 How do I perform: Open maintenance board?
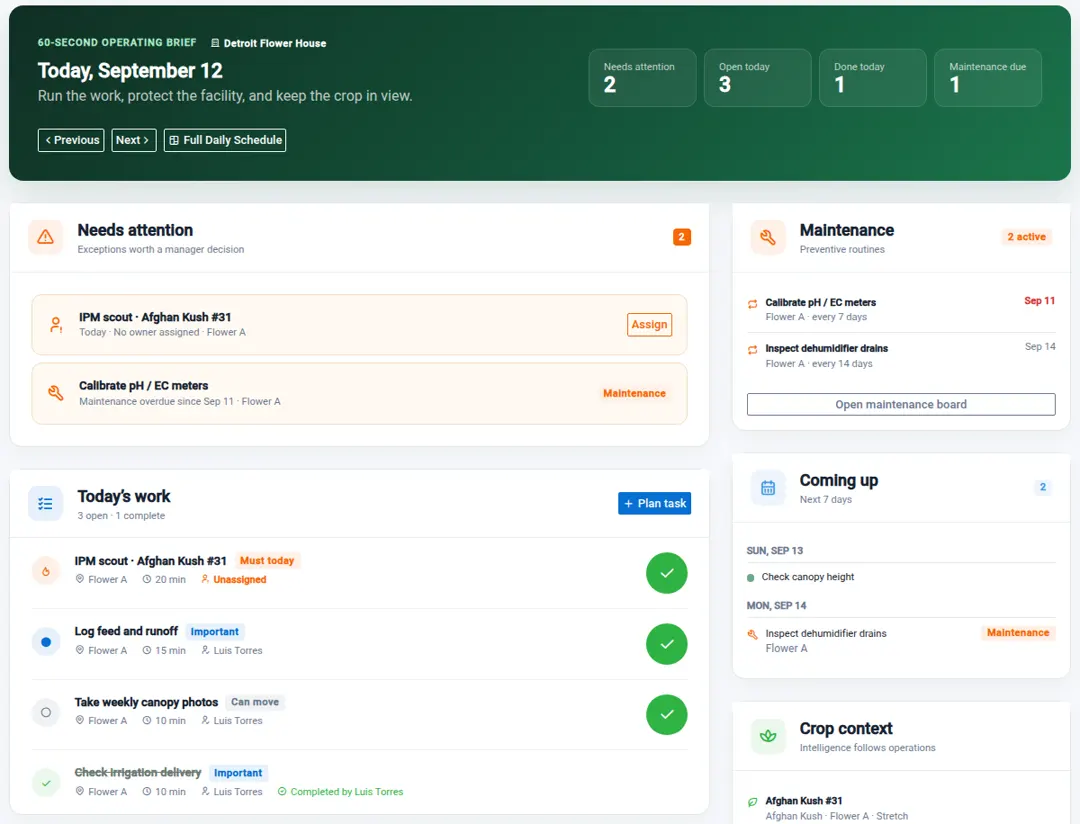[x=901, y=404]
